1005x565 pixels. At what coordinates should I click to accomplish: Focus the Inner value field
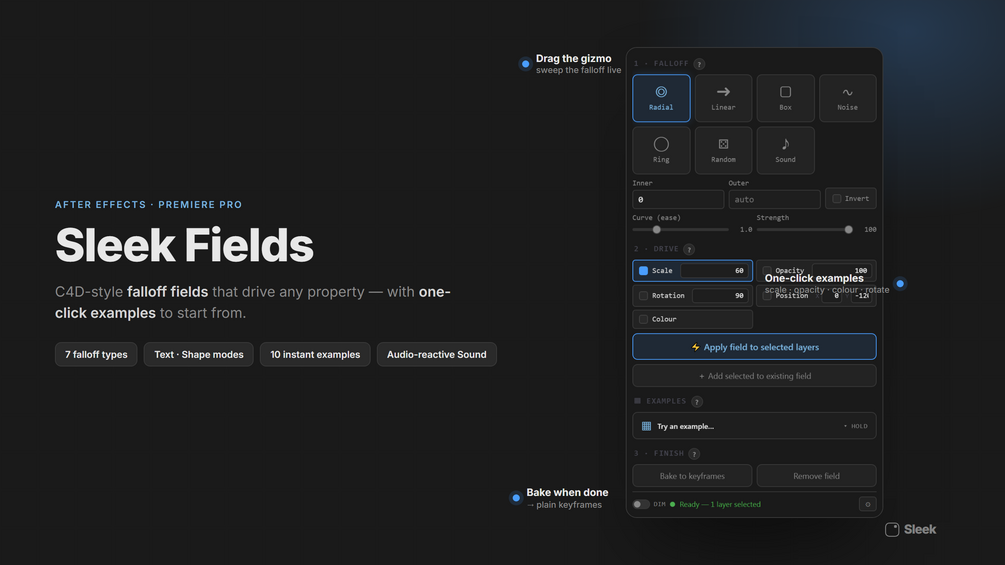(678, 199)
